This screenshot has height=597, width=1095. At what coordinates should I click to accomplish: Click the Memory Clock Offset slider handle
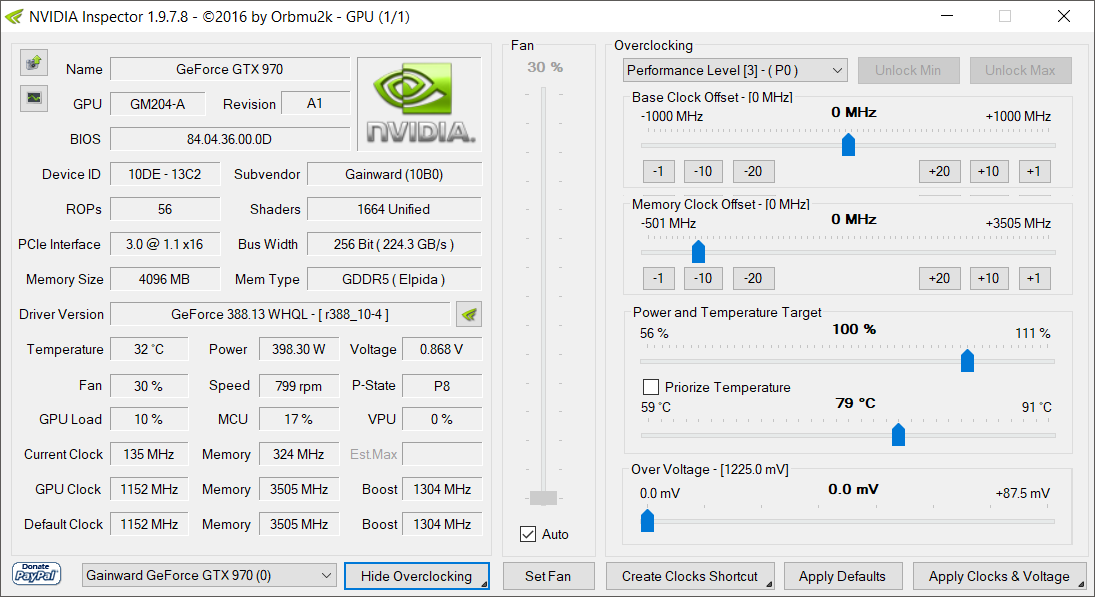(698, 251)
